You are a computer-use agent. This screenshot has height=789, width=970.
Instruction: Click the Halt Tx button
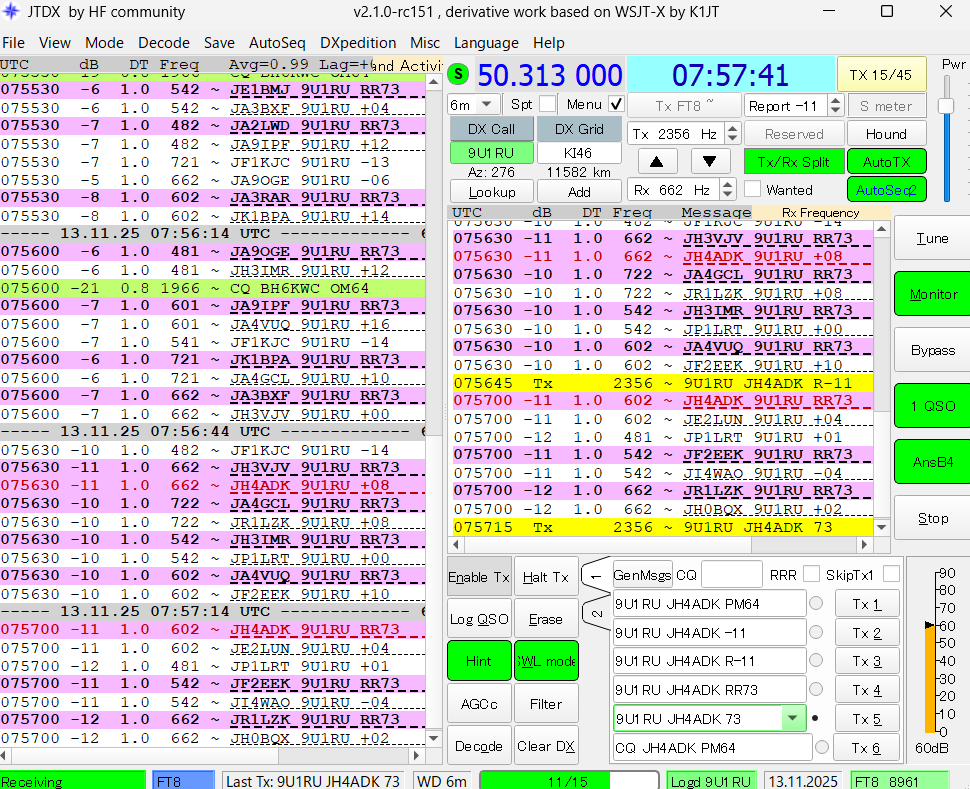click(546, 577)
